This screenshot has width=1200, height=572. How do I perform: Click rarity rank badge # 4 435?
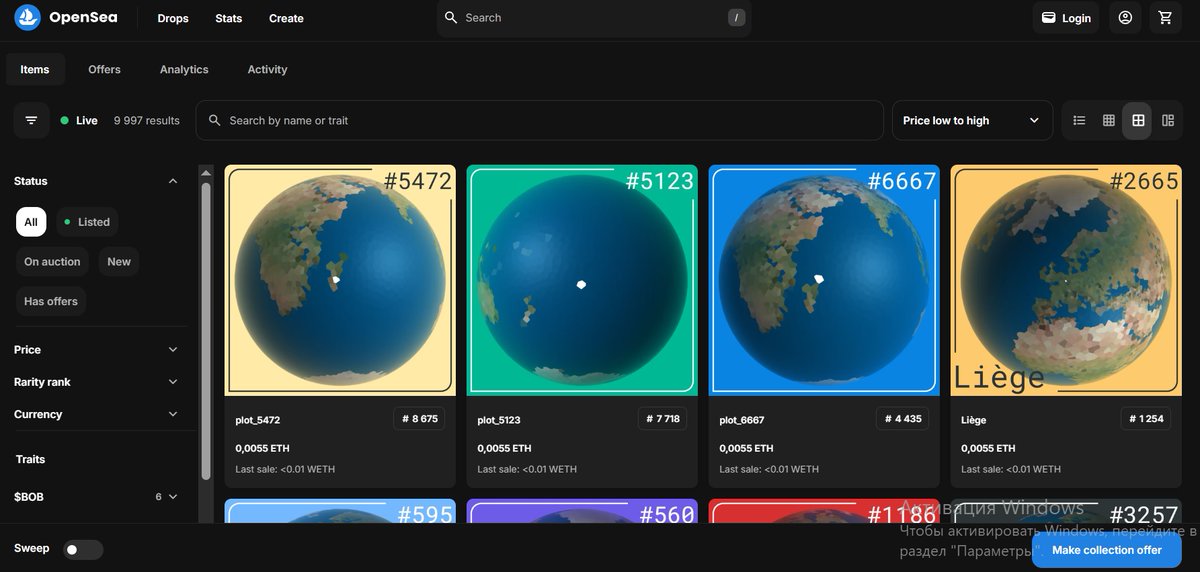pos(903,419)
